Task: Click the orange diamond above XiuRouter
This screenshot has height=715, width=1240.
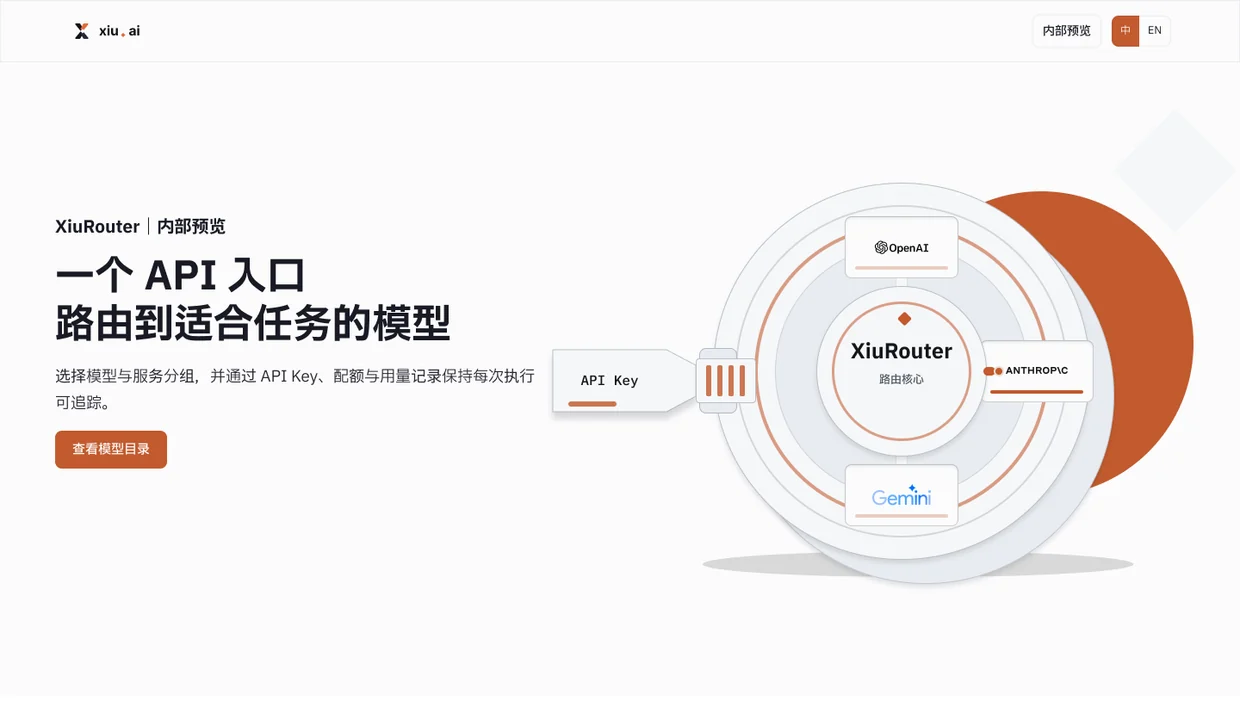Action: click(x=904, y=319)
